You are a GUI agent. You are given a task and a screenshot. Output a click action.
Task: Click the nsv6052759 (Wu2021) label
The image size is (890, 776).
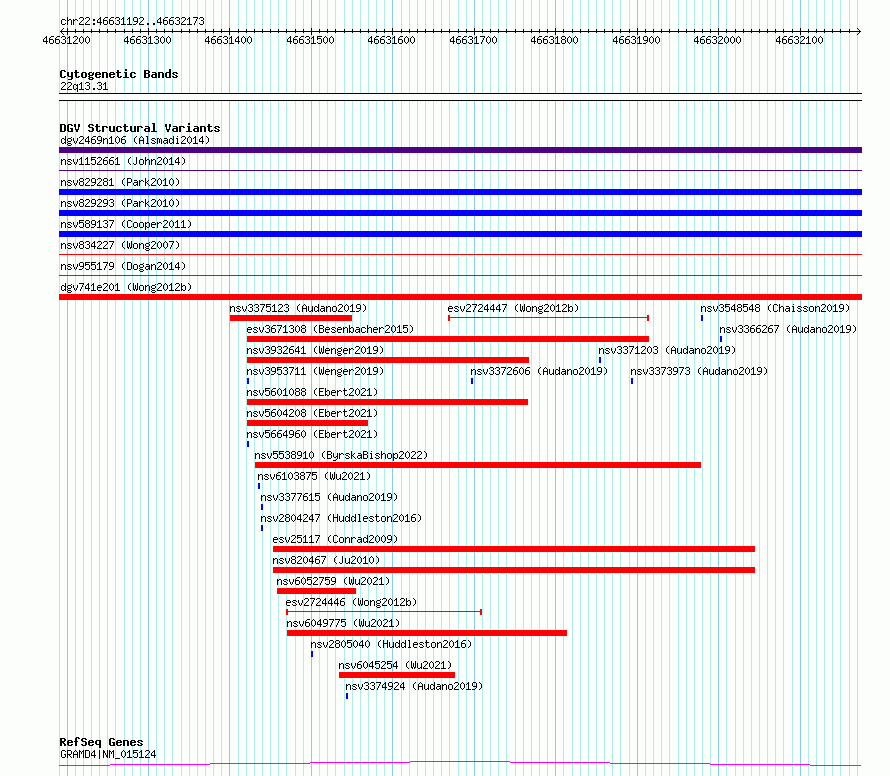click(x=333, y=581)
